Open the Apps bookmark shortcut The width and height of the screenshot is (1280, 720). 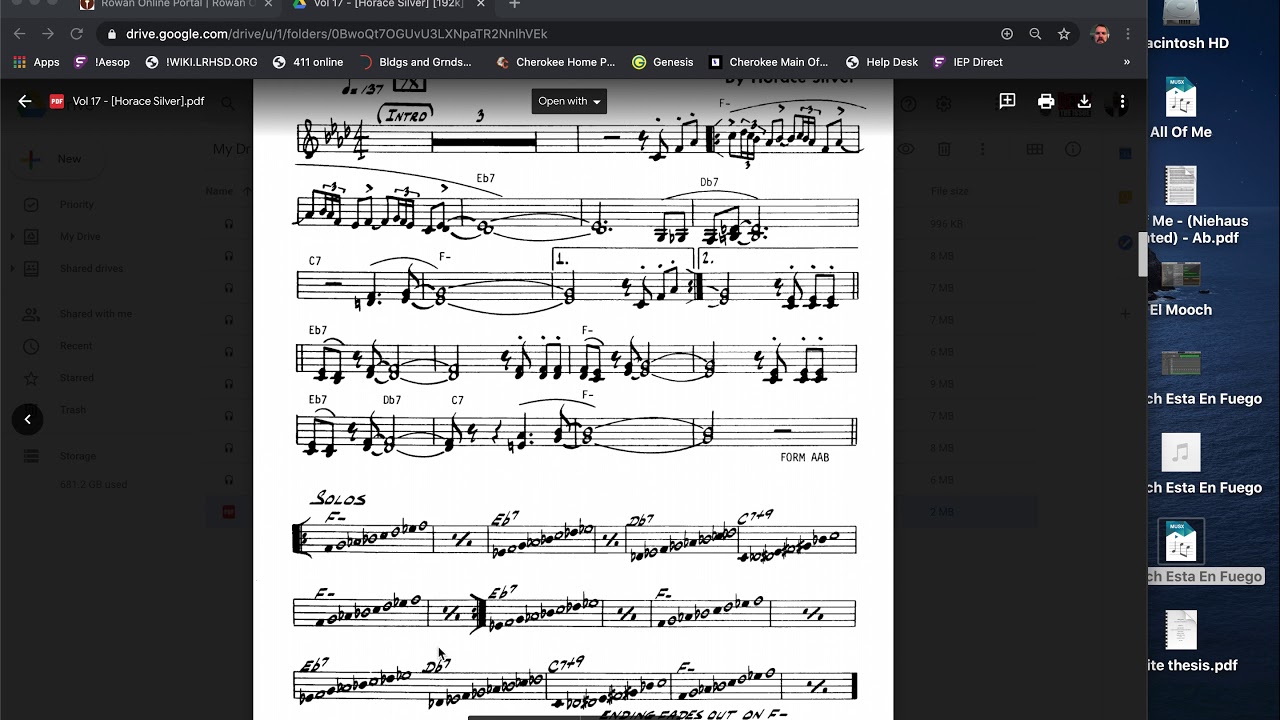[x=36, y=62]
